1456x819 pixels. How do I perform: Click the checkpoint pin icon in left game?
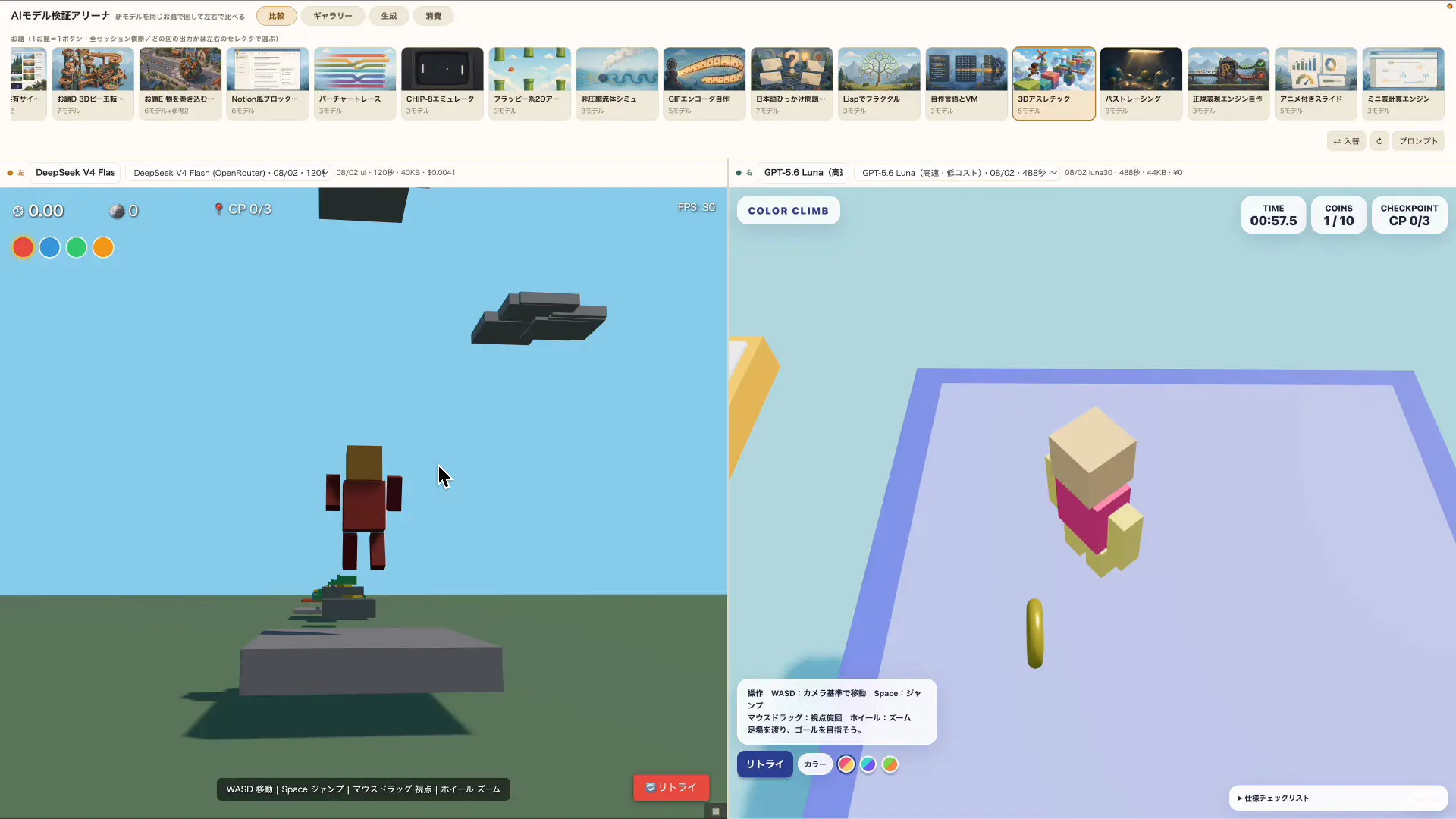(x=218, y=209)
